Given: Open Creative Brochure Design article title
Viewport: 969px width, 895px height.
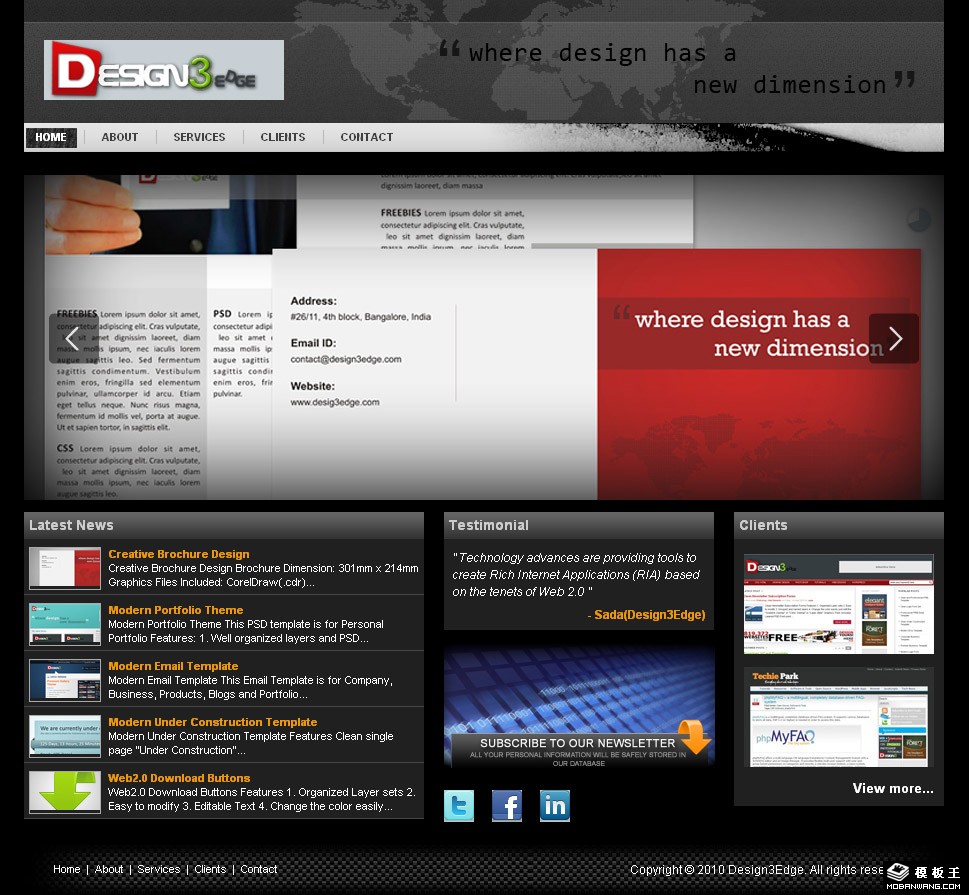Looking at the screenshot, I should coord(179,554).
